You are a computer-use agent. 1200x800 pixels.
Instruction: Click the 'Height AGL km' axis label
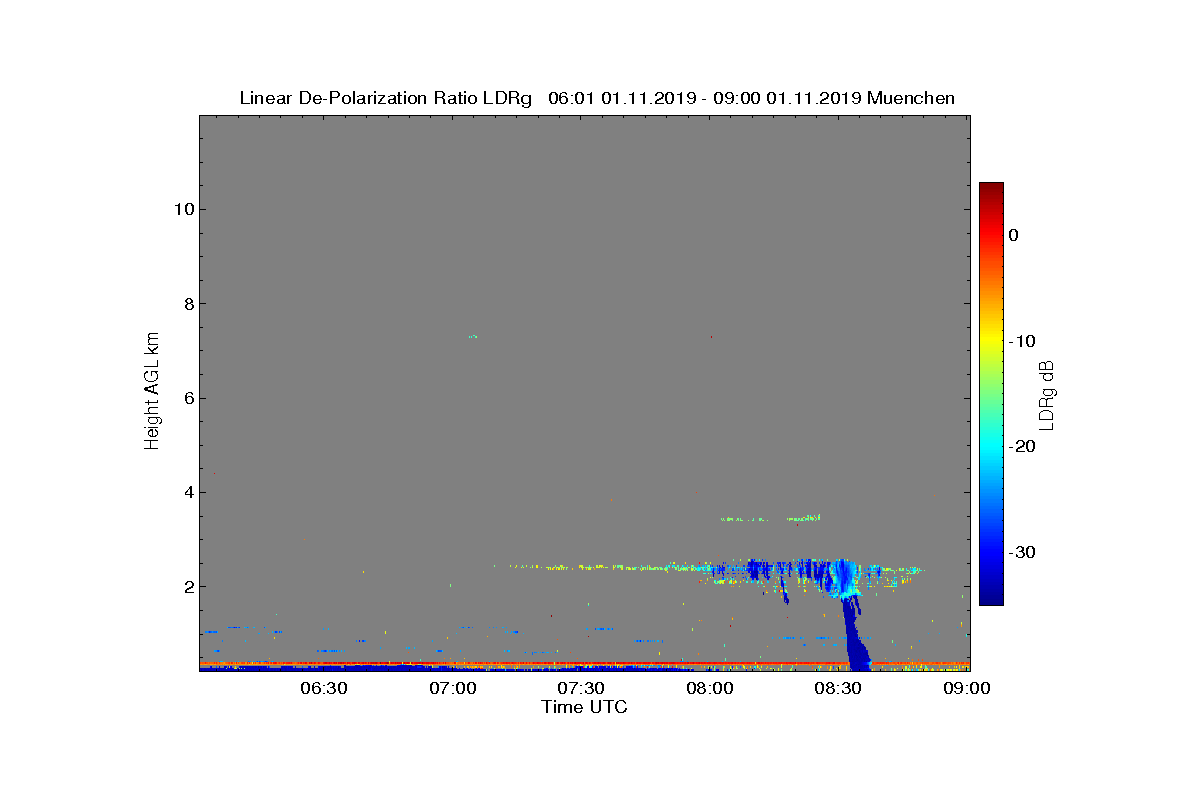click(152, 393)
